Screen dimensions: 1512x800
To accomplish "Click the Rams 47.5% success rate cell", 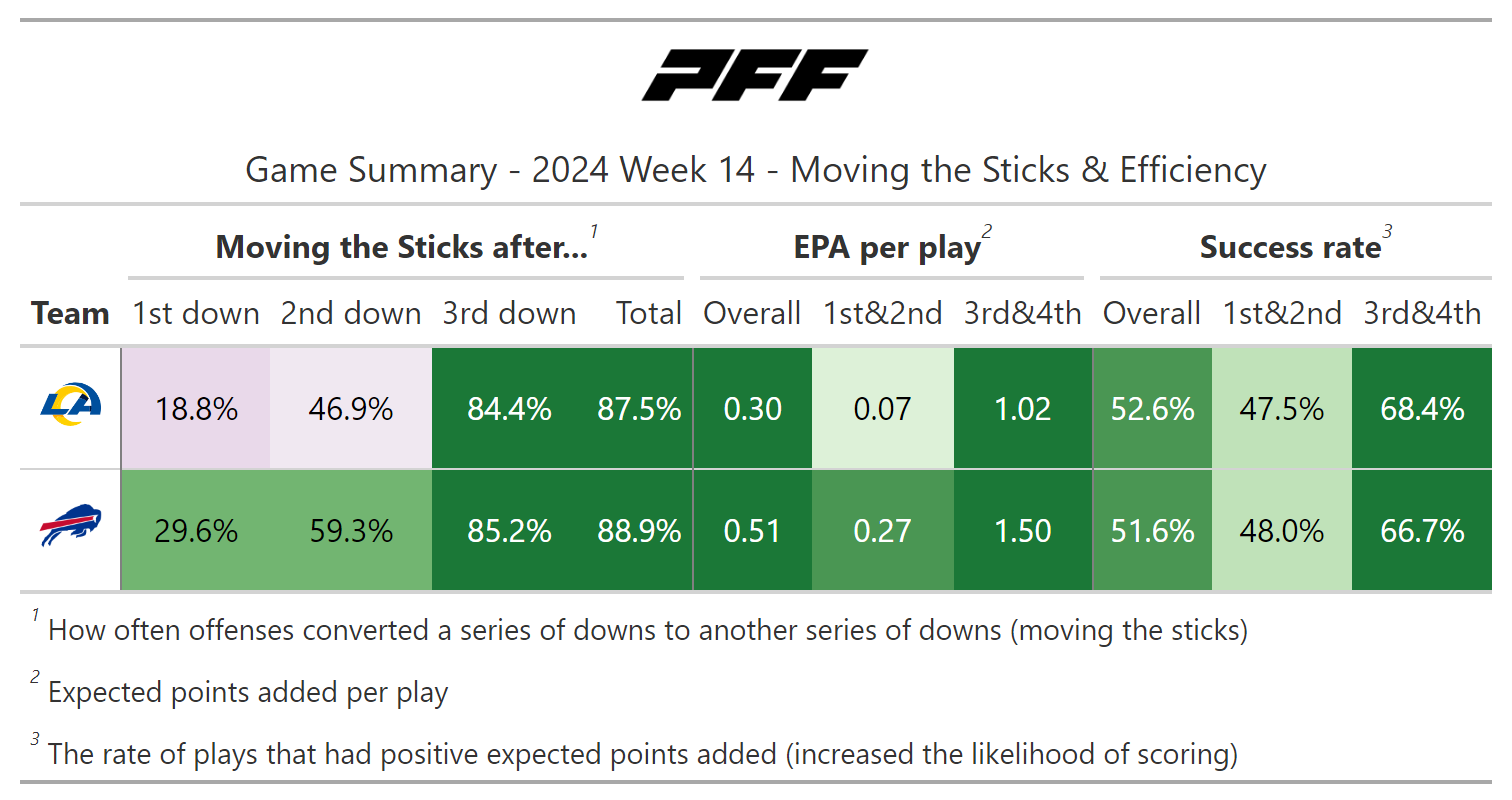I will (x=1282, y=409).
